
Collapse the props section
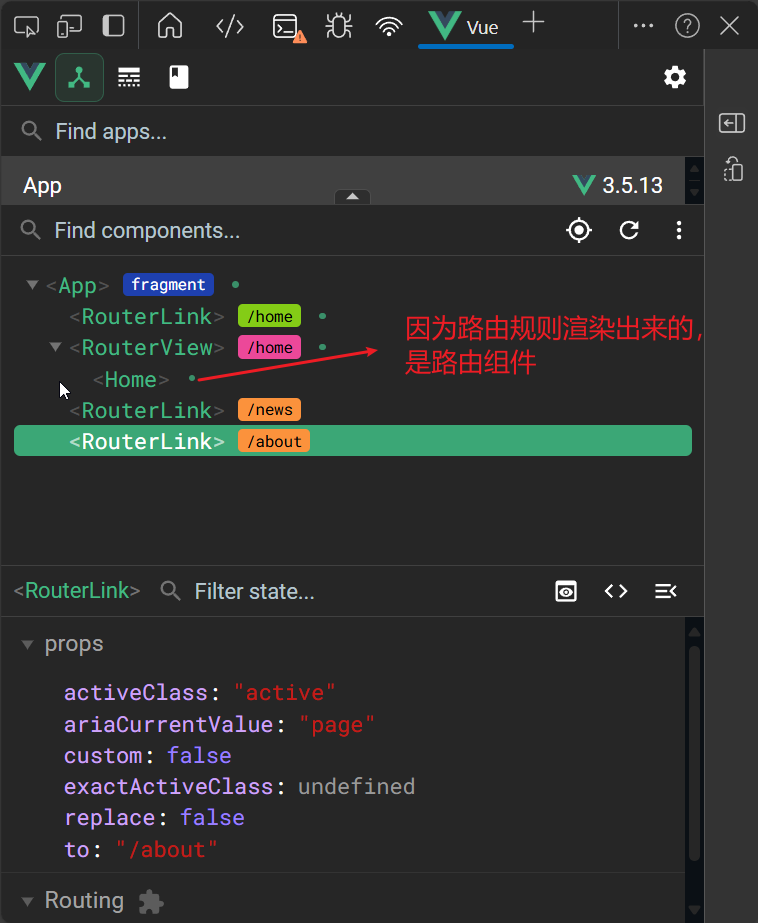coord(28,645)
